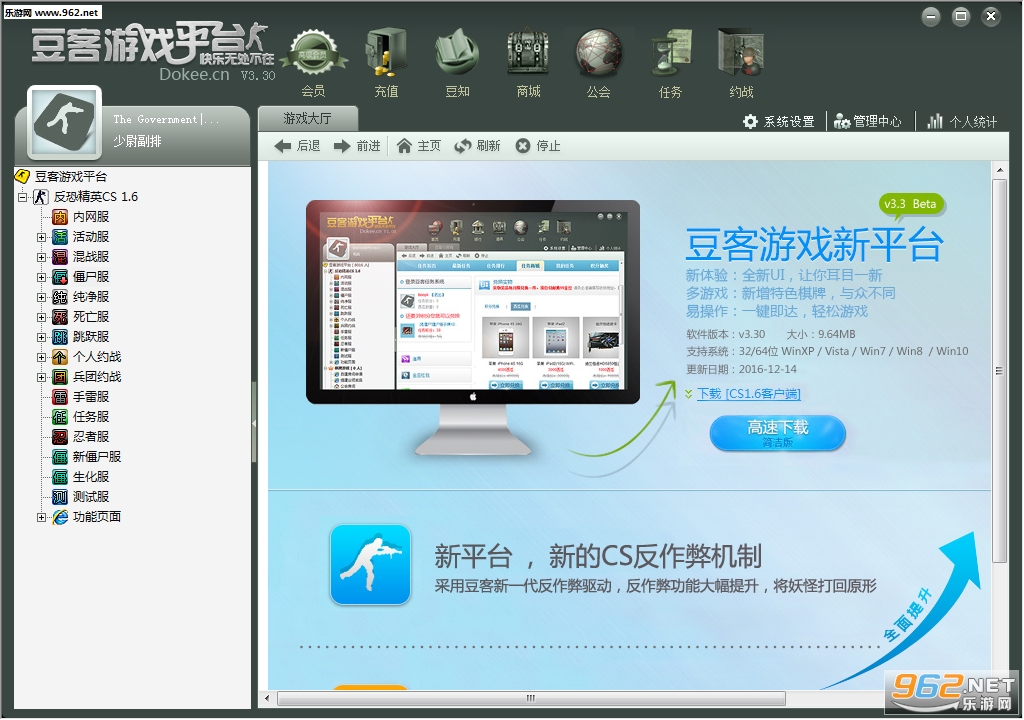Open 系统设置 system settings gear
This screenshot has width=1024, height=720.
tap(779, 122)
